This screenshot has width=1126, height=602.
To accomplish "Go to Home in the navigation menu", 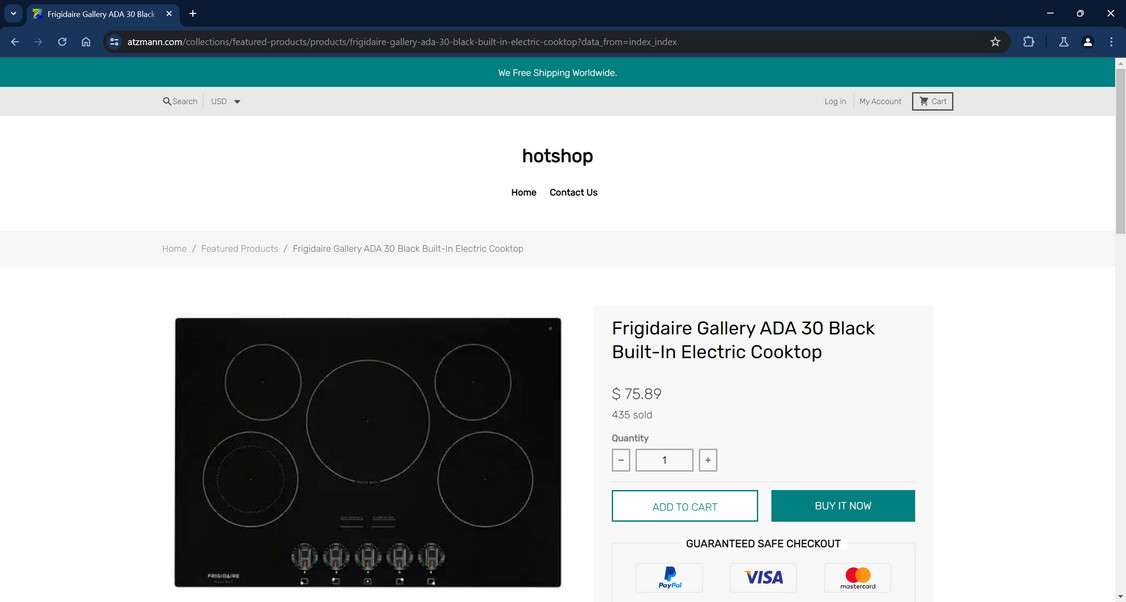I will [524, 193].
